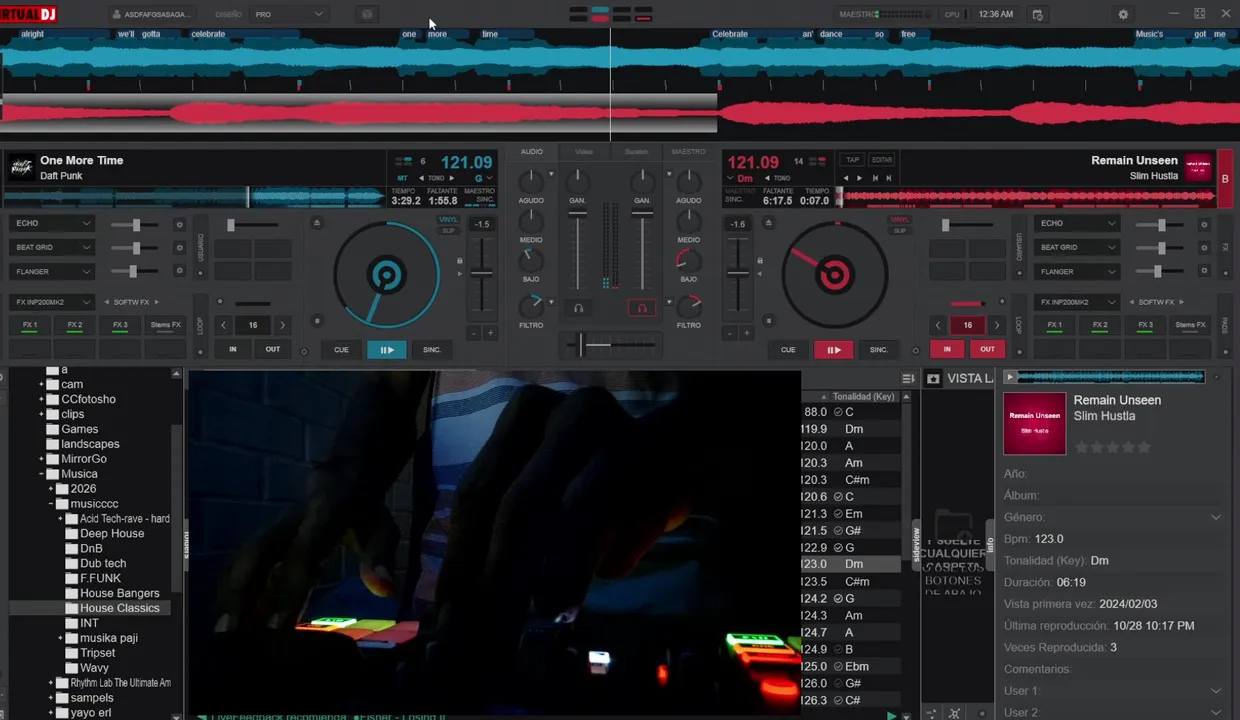Click the deck layout selector icon in top bar
The height and width of the screenshot is (720, 1240).
point(611,14)
